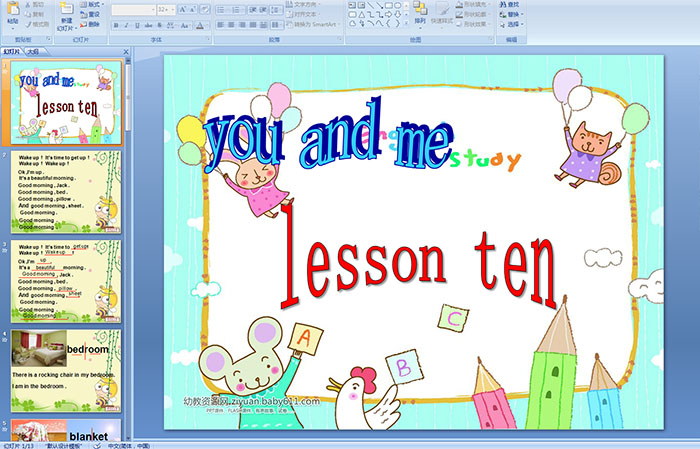
Task: Click the spell check status icon
Action: (x=97, y=445)
